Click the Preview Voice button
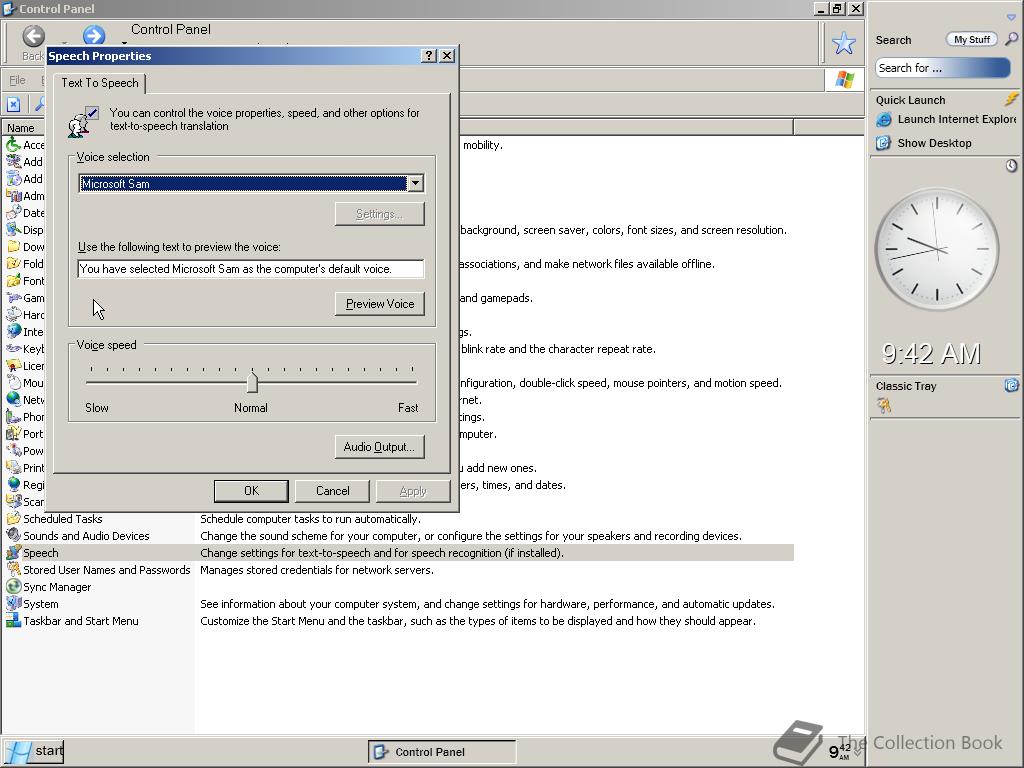1024x768 pixels. click(x=379, y=304)
